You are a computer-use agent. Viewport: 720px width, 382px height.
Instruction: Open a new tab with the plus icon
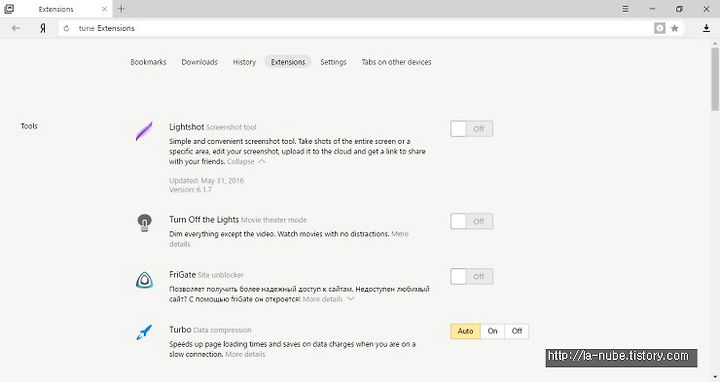point(121,9)
